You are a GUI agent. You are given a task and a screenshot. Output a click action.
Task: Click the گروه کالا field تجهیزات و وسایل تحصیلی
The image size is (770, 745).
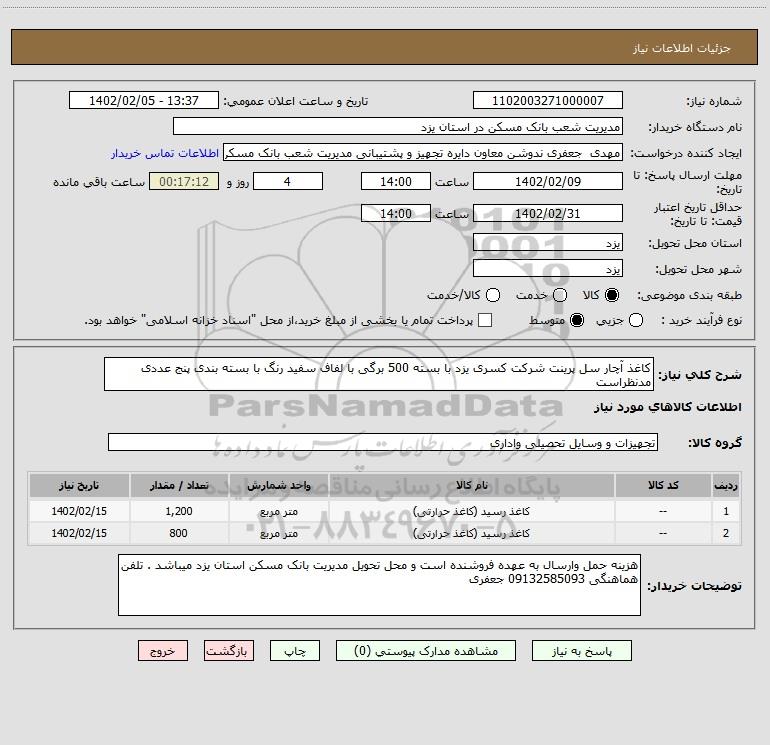coord(383,442)
